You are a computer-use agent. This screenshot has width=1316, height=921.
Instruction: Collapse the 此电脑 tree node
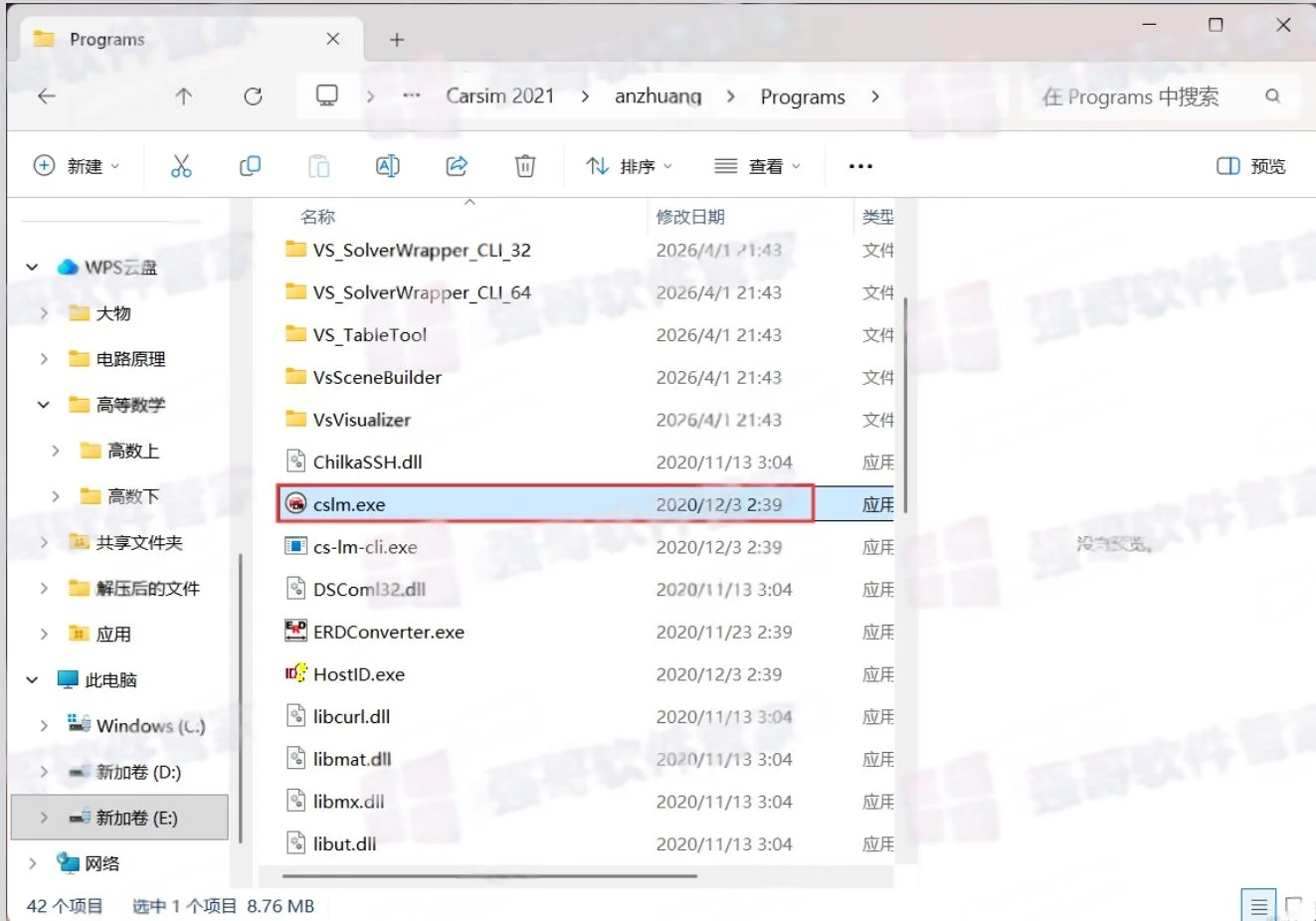click(32, 680)
